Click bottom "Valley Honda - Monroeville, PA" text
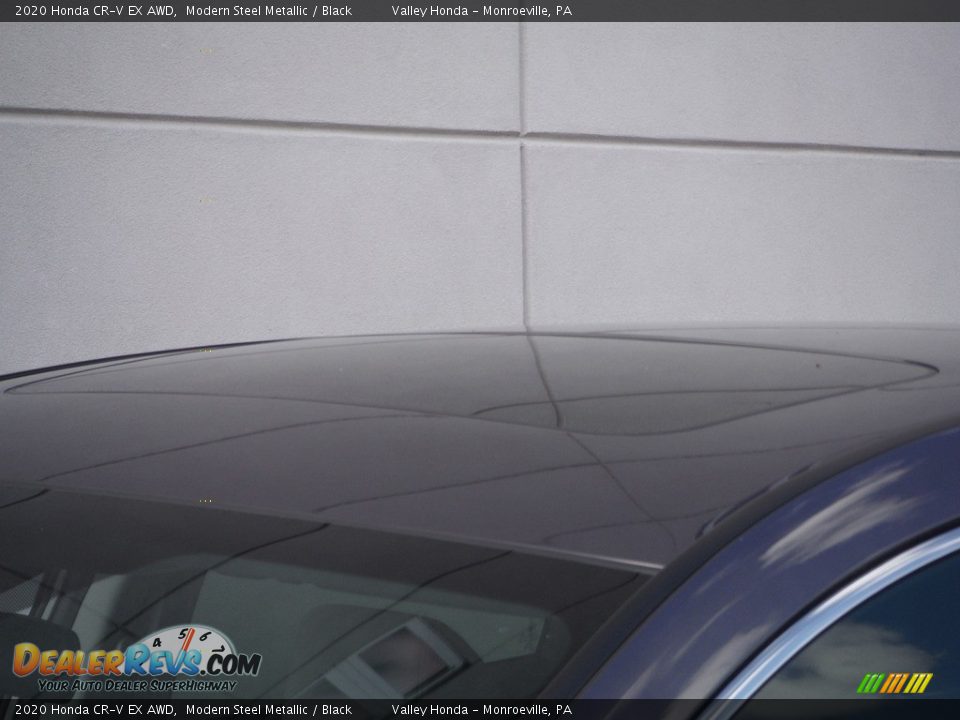Screen dimensions: 960x720 pyautogui.click(x=481, y=710)
